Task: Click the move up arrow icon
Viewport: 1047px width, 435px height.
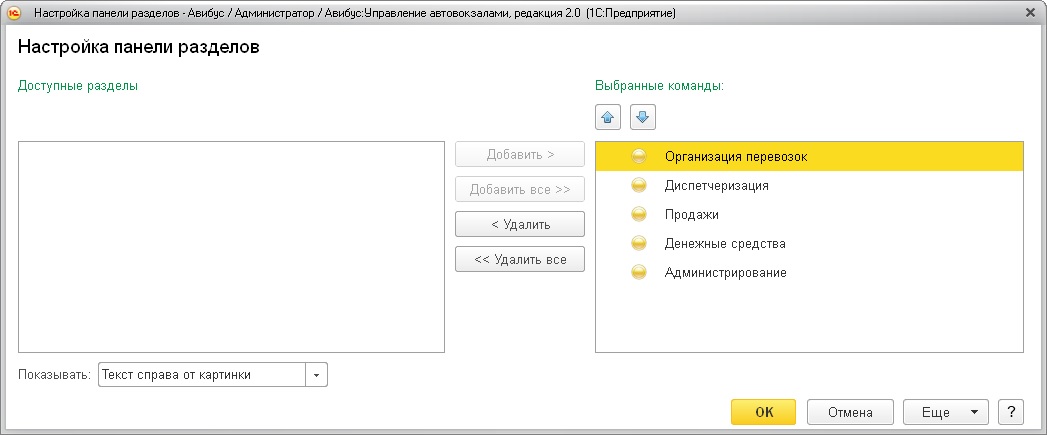Action: point(607,117)
